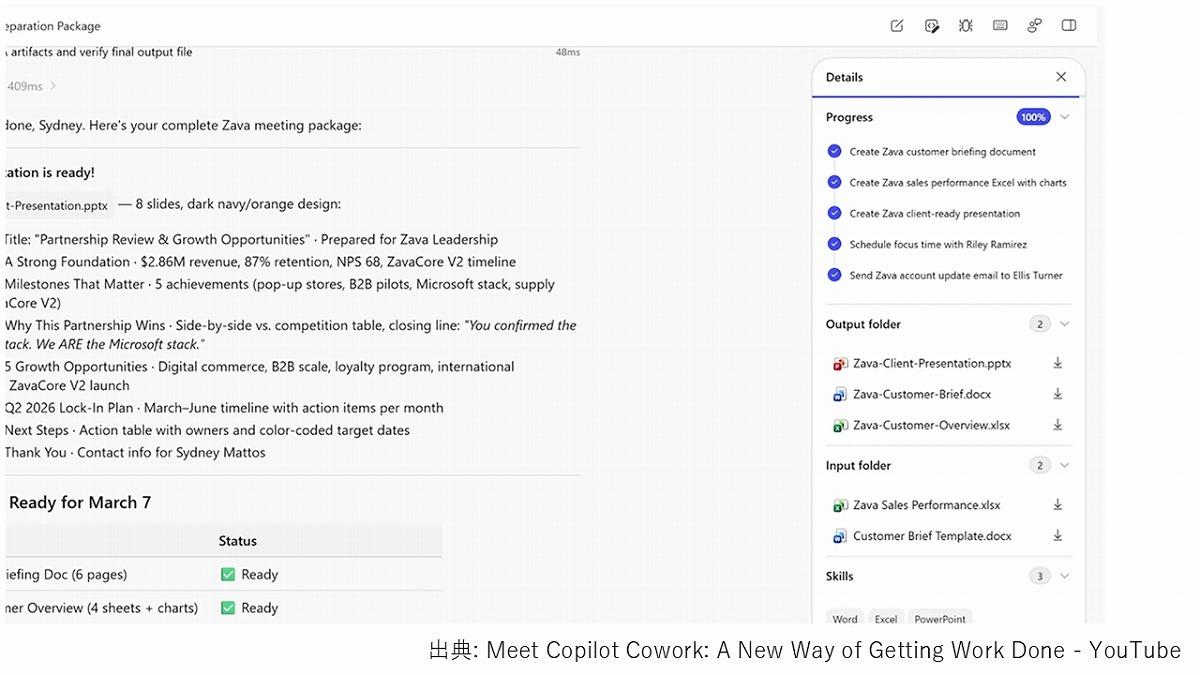The image size is (1200, 675).
Task: Close the Details panel
Action: tap(1061, 77)
